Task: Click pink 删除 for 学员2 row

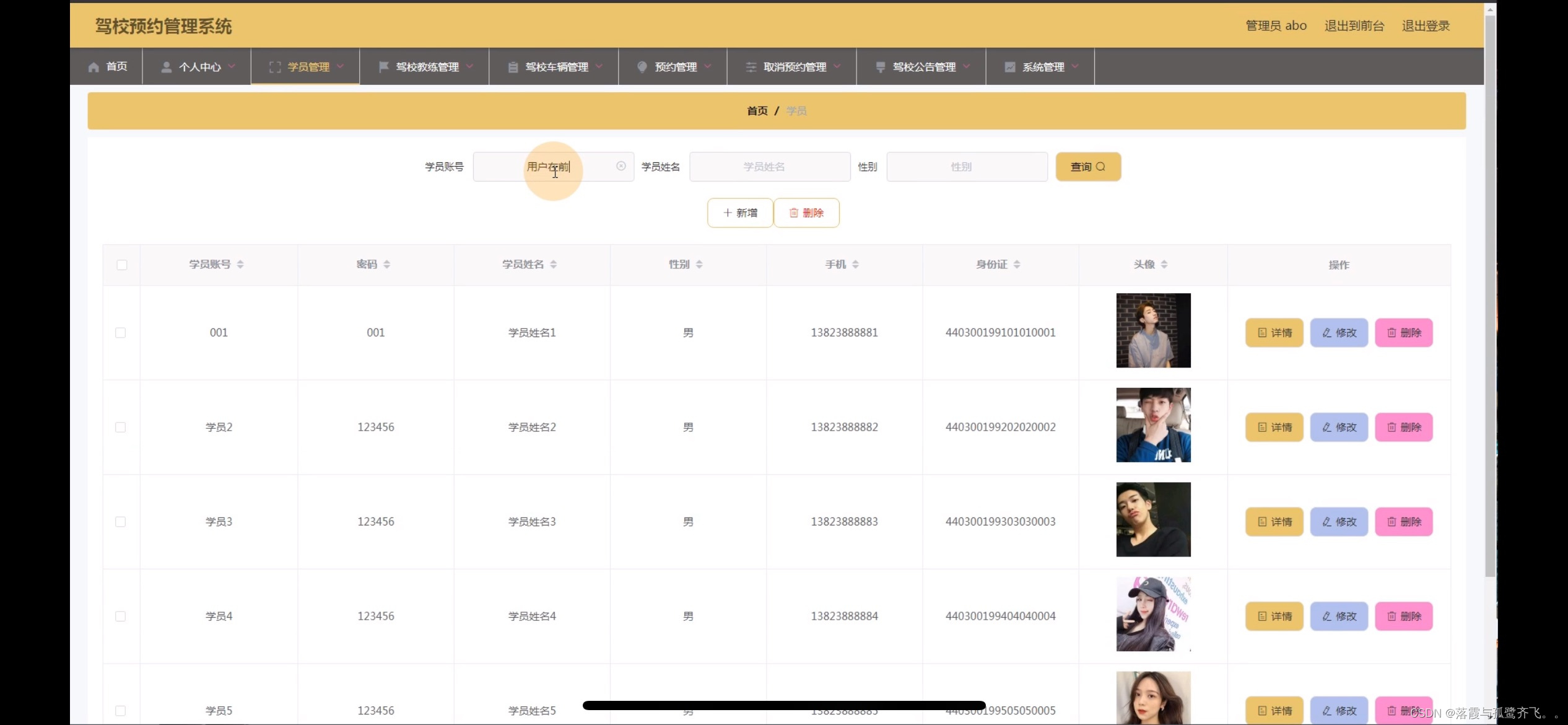Action: pos(1404,428)
